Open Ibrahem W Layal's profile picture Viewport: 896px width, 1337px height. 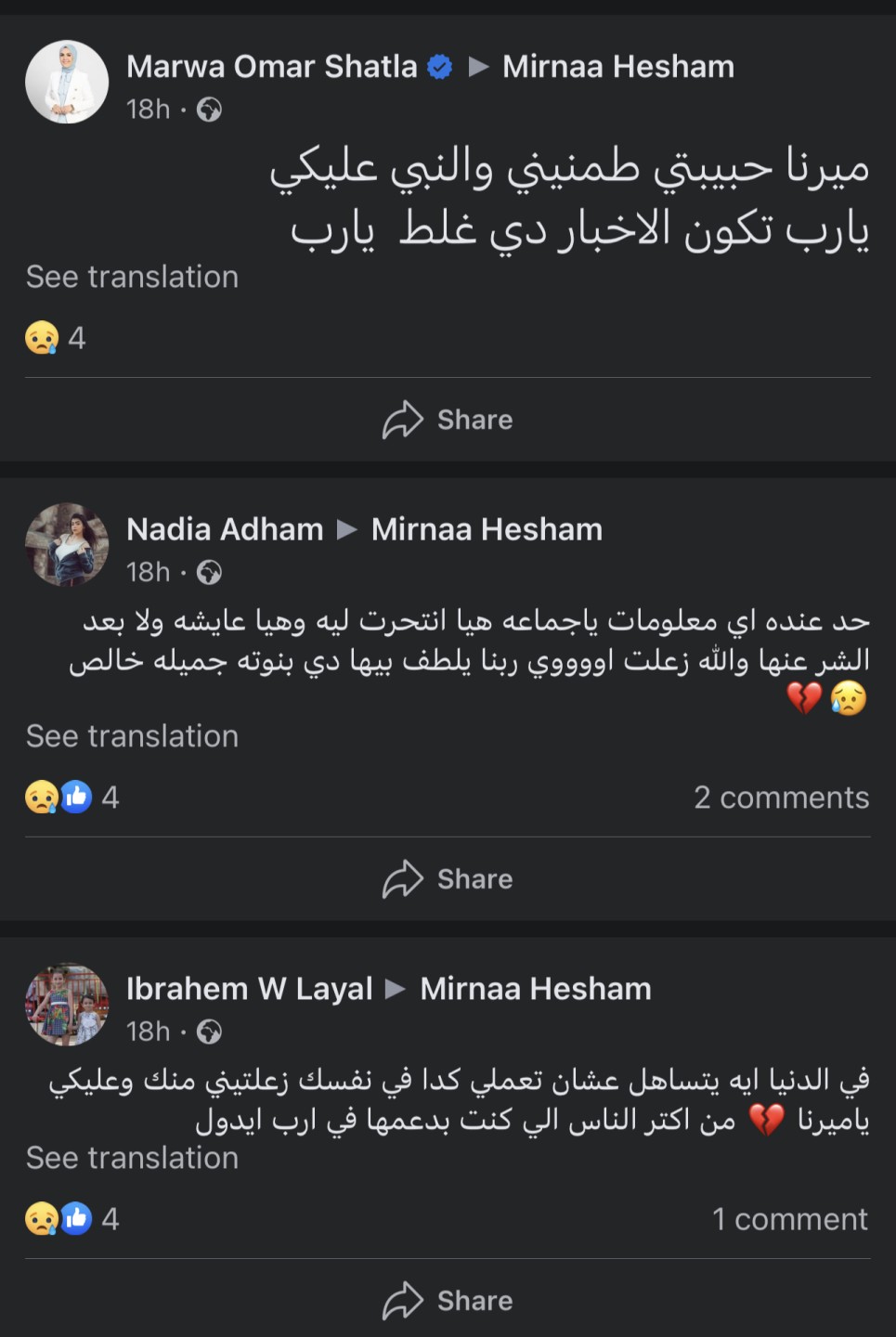pos(67,1005)
